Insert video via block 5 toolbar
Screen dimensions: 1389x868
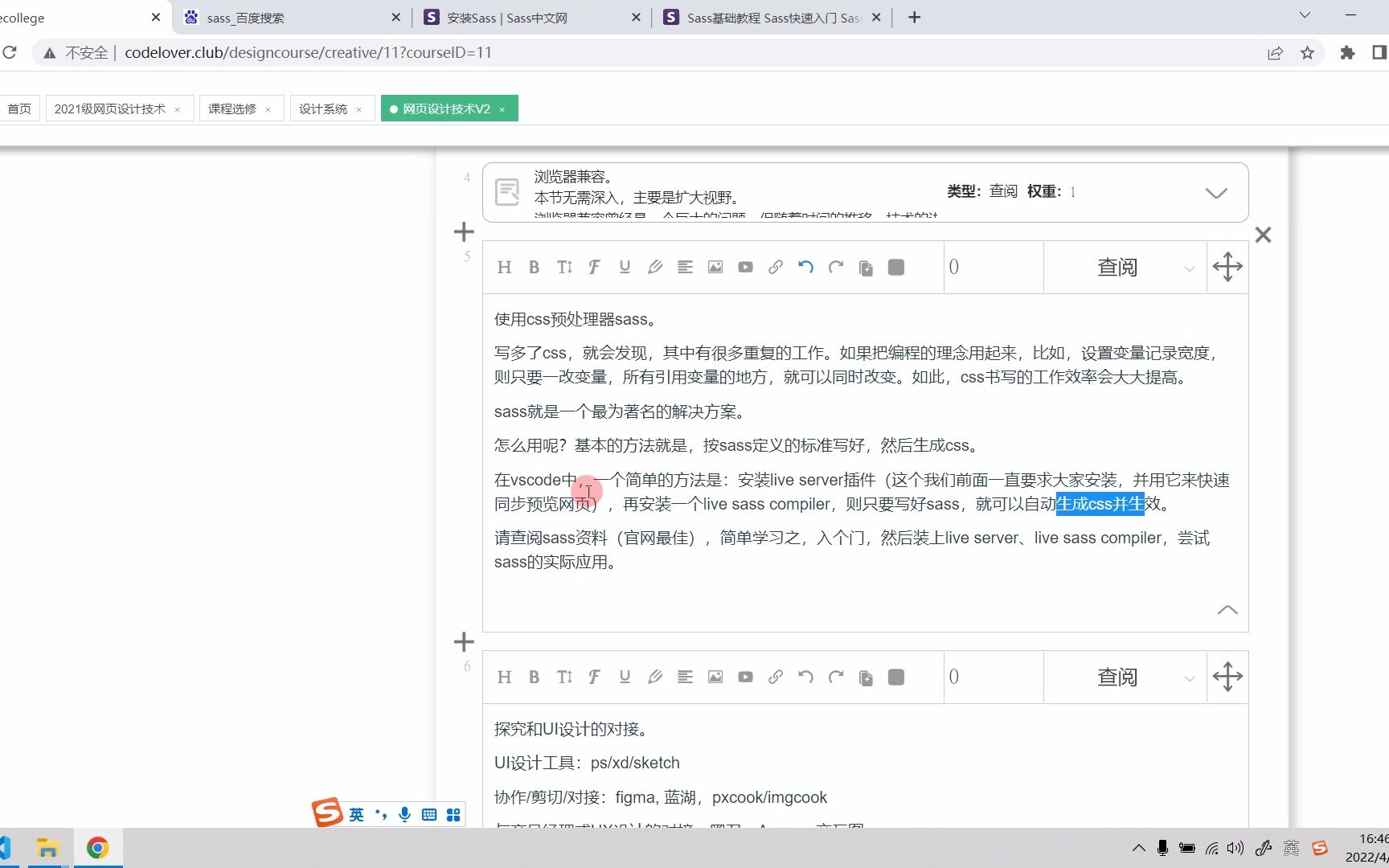(745, 268)
